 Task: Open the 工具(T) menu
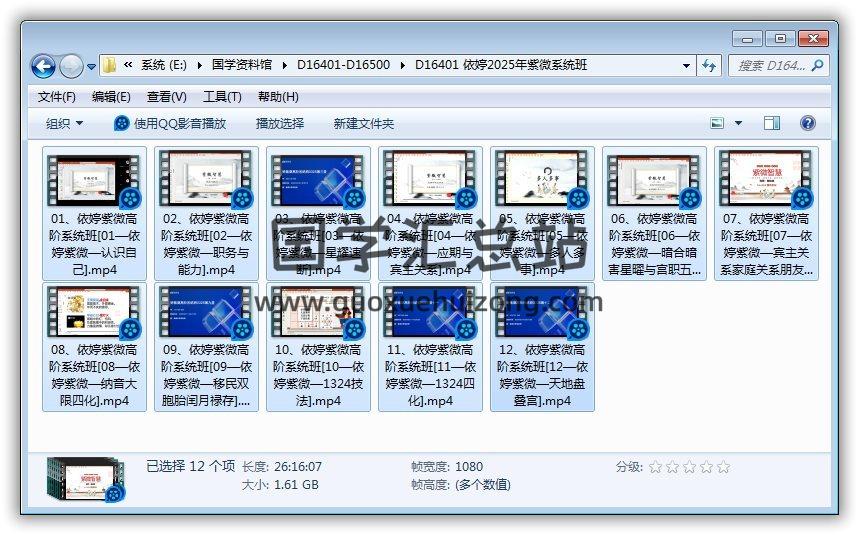222,97
